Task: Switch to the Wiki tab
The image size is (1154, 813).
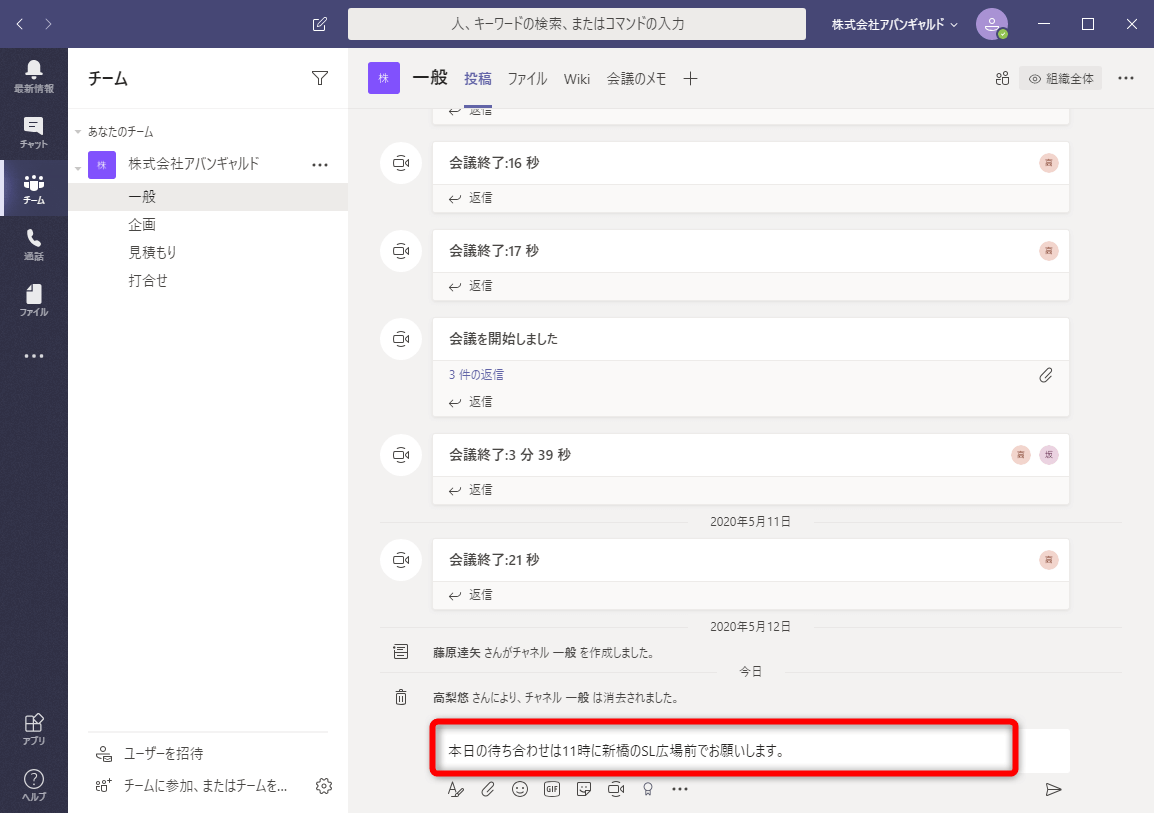Action: coord(577,79)
